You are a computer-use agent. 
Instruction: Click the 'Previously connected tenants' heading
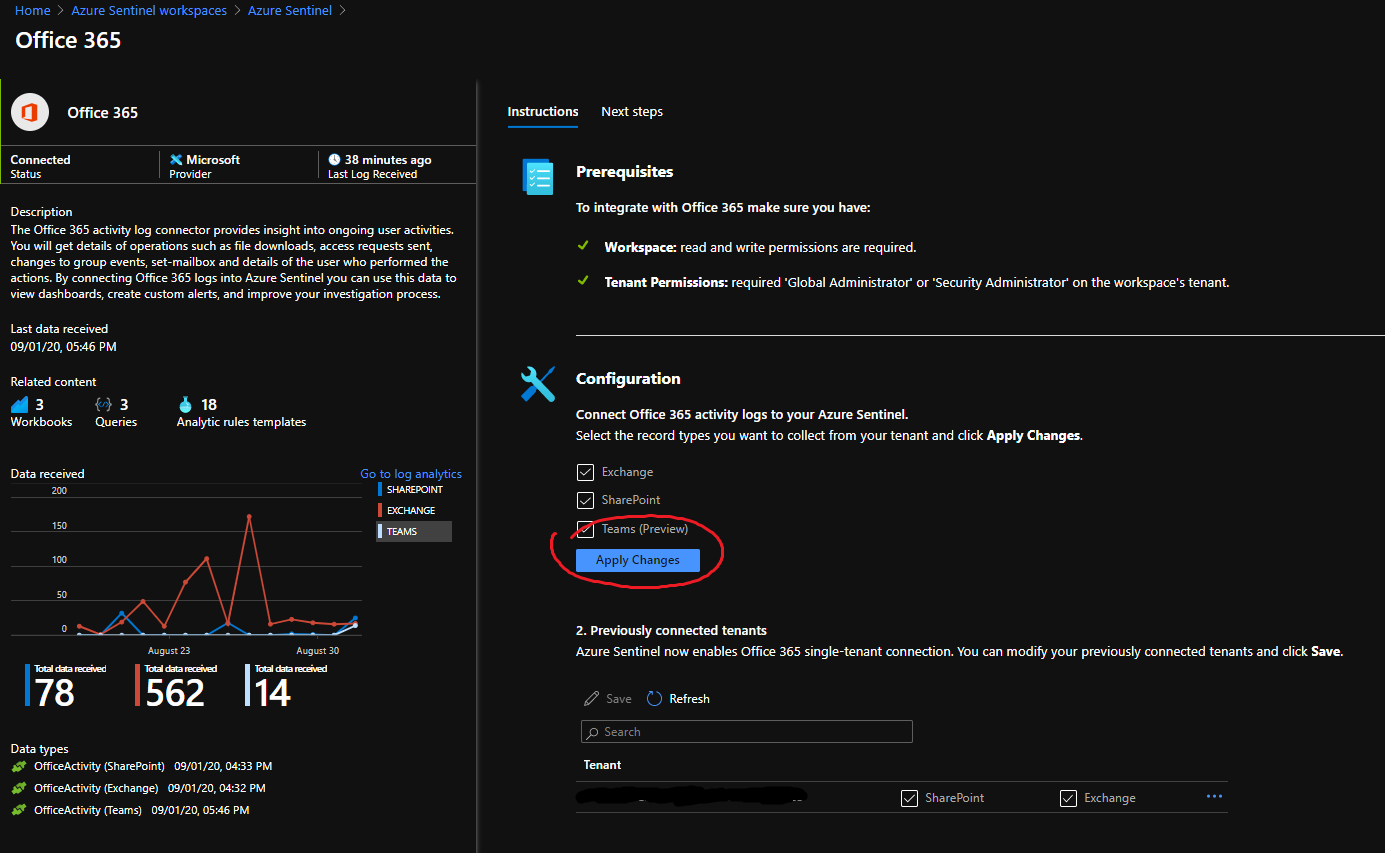(671, 631)
